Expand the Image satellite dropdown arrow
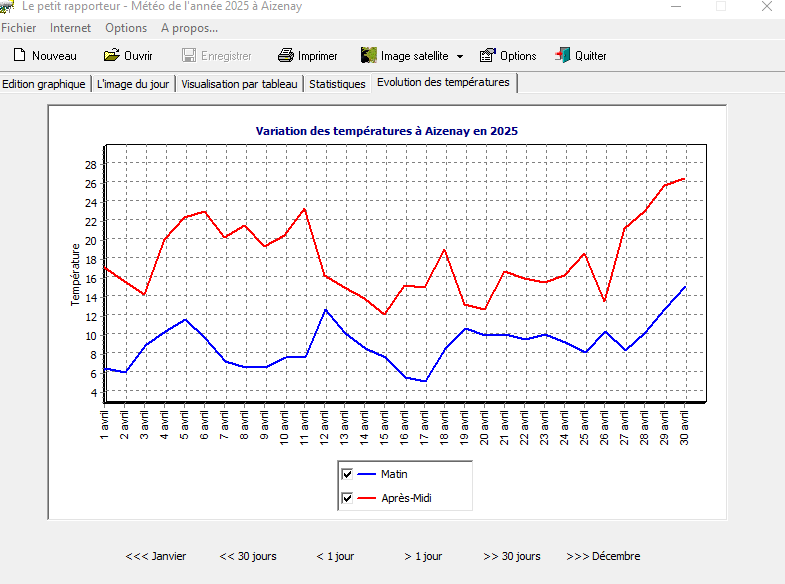 pyautogui.click(x=460, y=57)
